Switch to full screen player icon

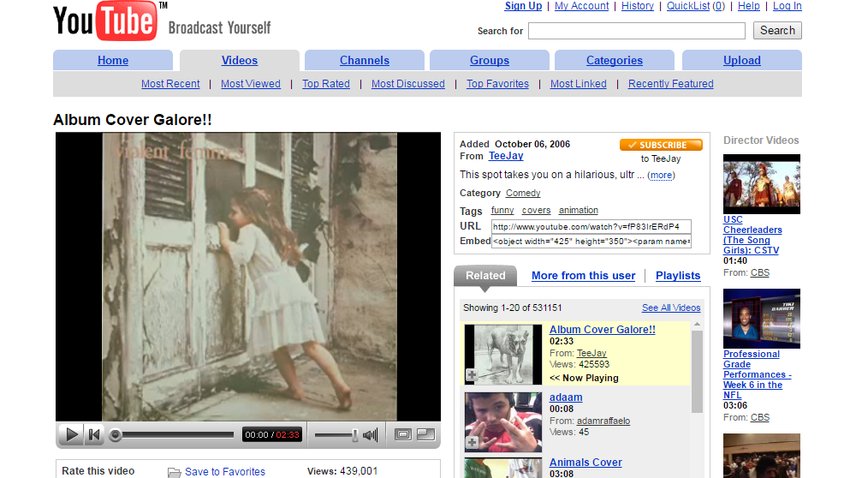click(426, 435)
